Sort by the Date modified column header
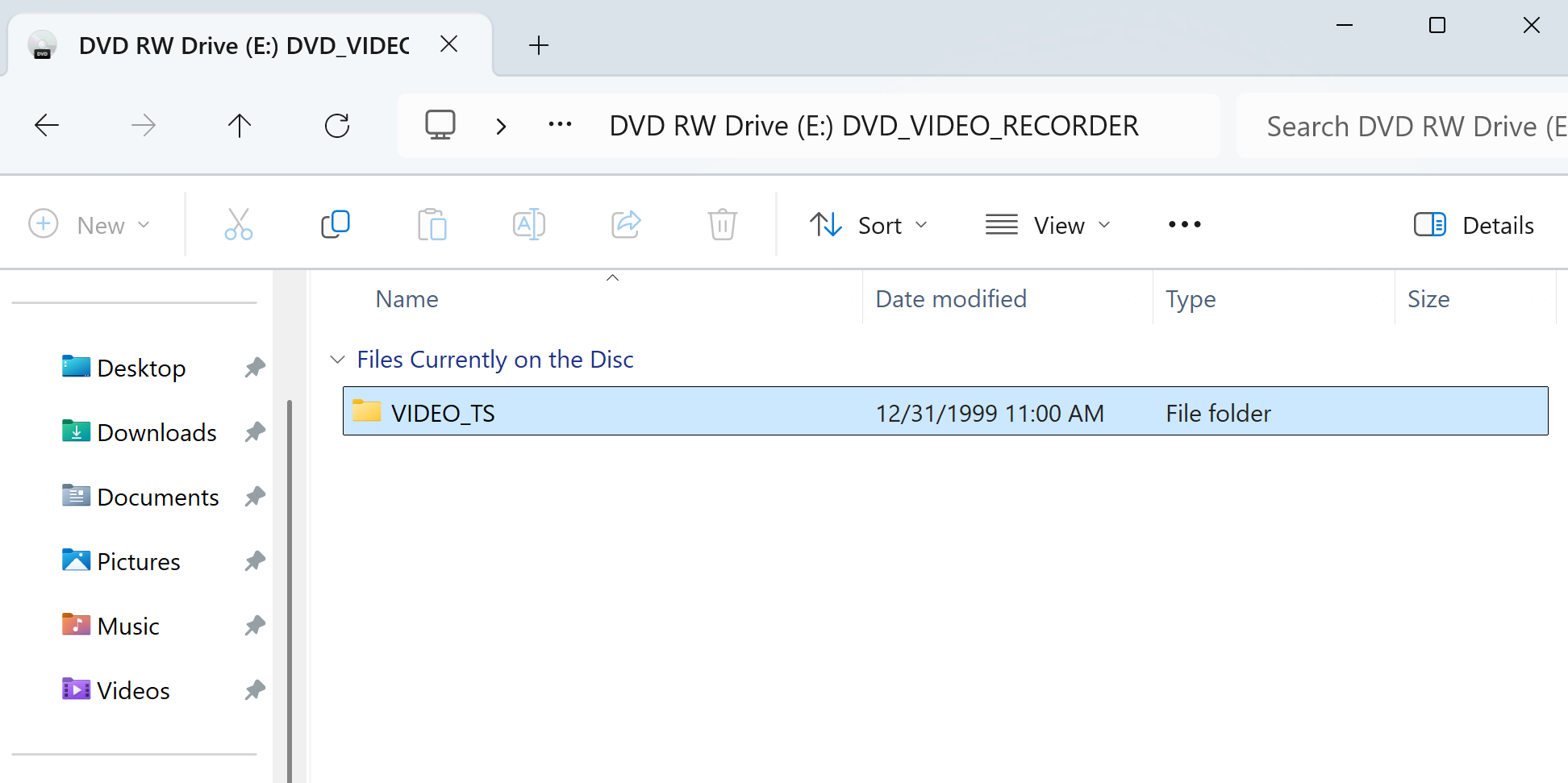Viewport: 1568px width, 783px height. click(x=951, y=299)
